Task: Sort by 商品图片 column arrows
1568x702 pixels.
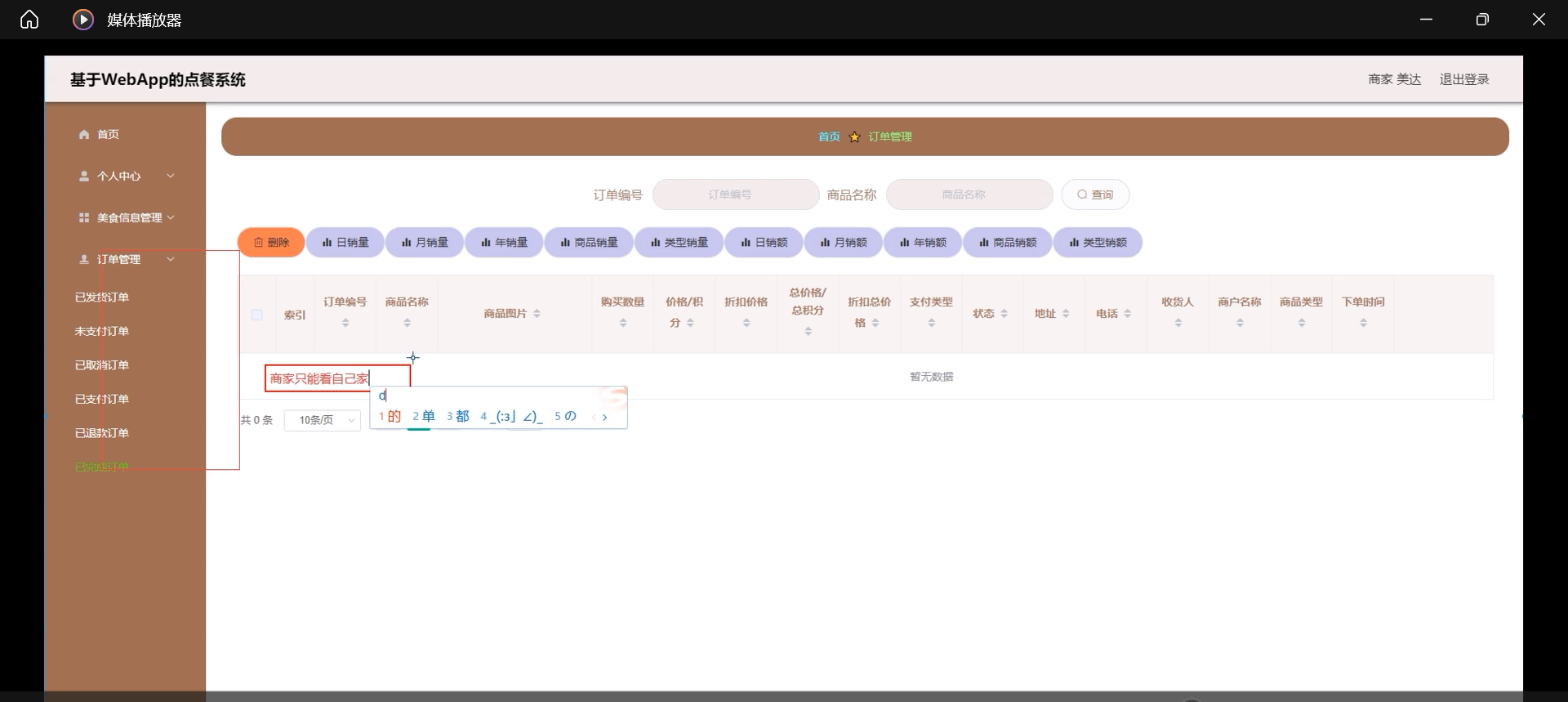Action: point(537,314)
